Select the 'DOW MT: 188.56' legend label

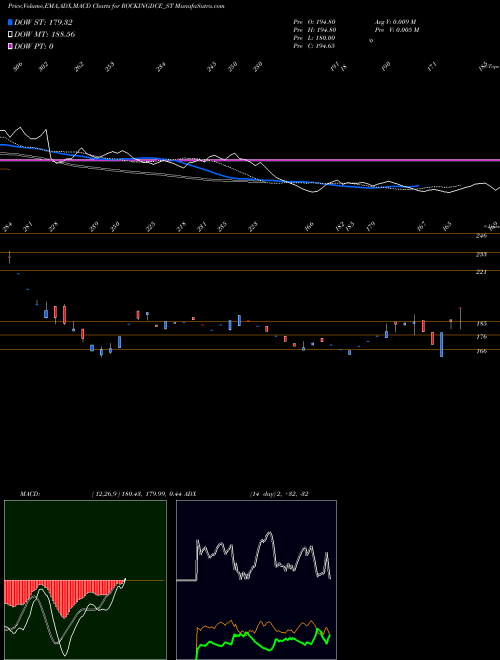pos(45,35)
